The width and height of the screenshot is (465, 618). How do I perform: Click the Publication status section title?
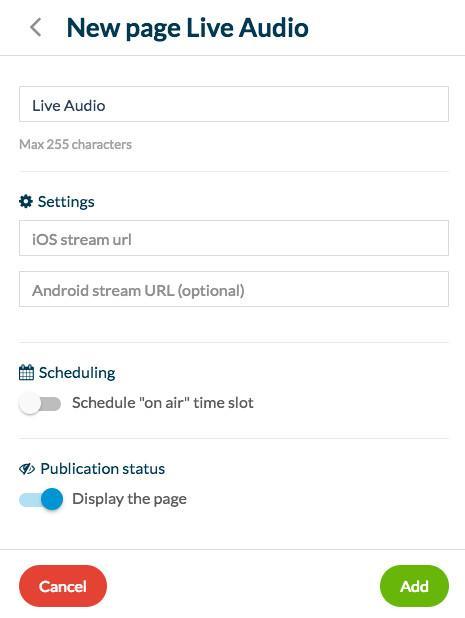point(103,469)
